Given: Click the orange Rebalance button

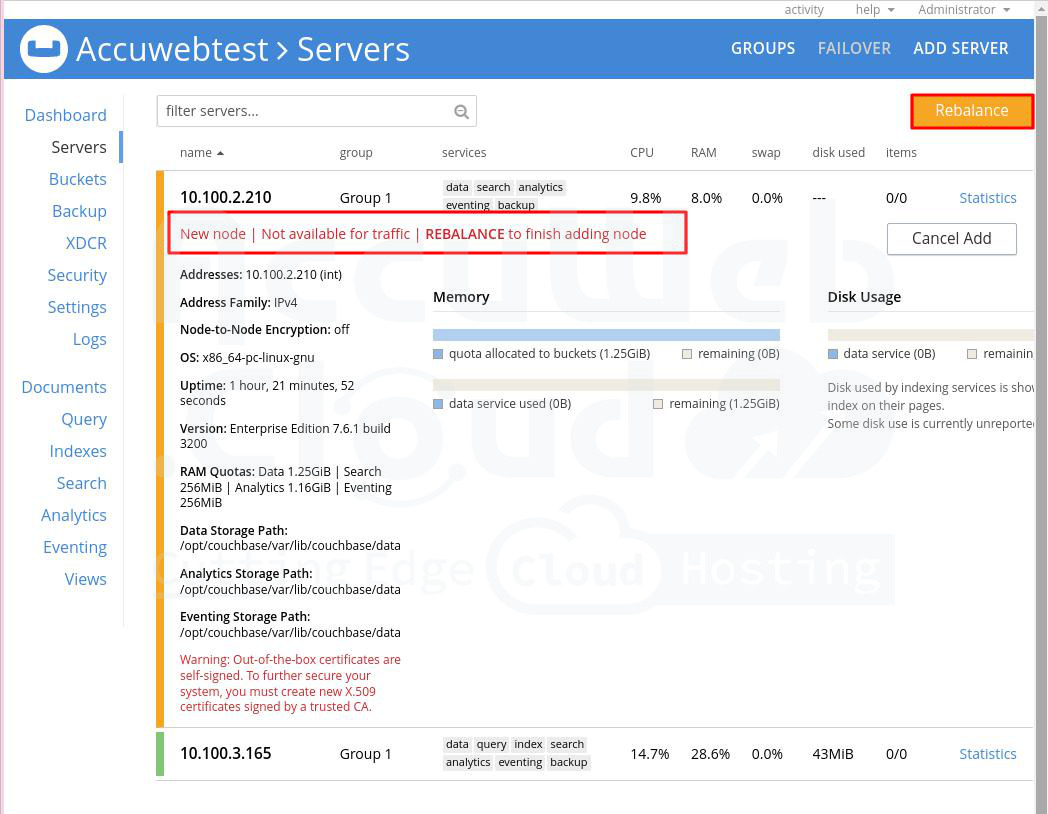Looking at the screenshot, I should [x=971, y=110].
